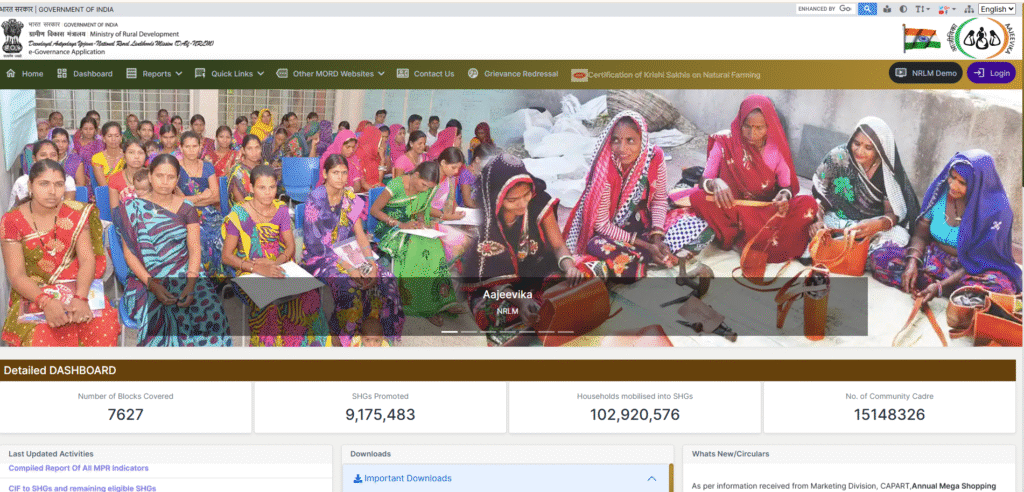Click the NRLM Demo button
This screenshot has height=492, width=1024.
pyautogui.click(x=925, y=73)
